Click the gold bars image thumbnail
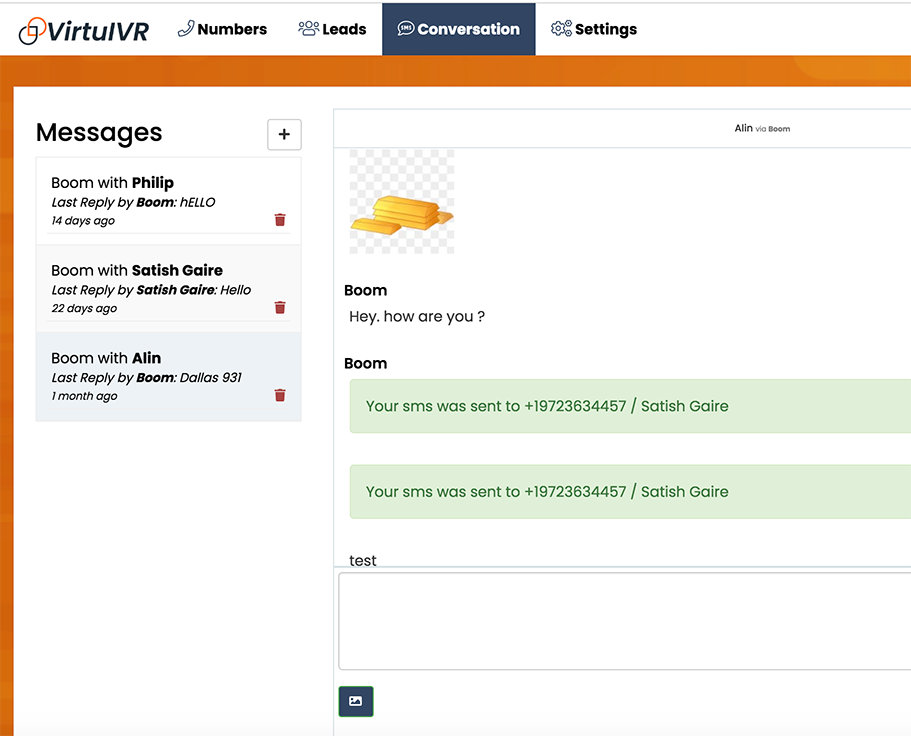This screenshot has width=911, height=736. [x=401, y=202]
